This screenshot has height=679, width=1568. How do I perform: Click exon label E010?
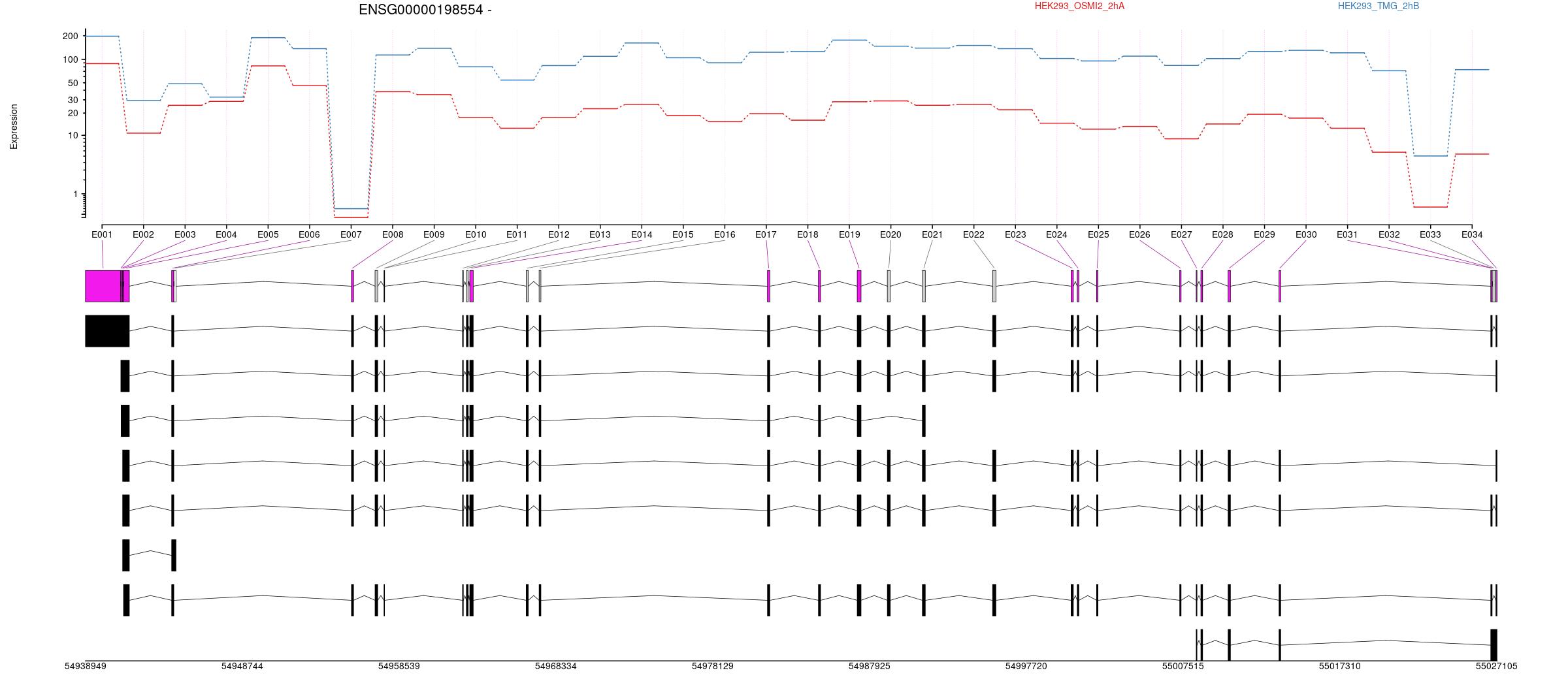click(476, 234)
